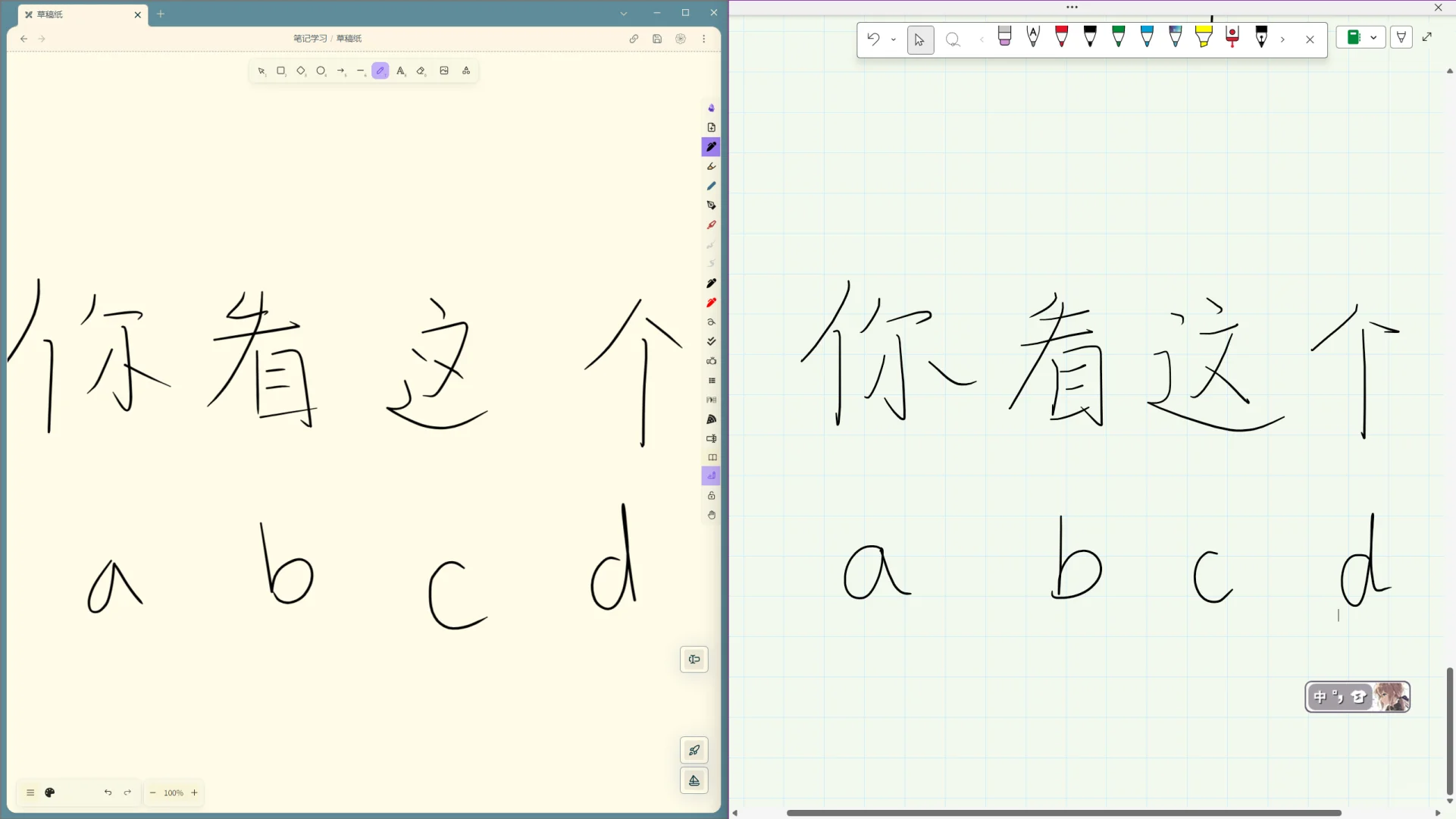Screen dimensions: 1456x819
Task: Pick the eraser tool in the left canvas toolbar
Action: (x=421, y=71)
